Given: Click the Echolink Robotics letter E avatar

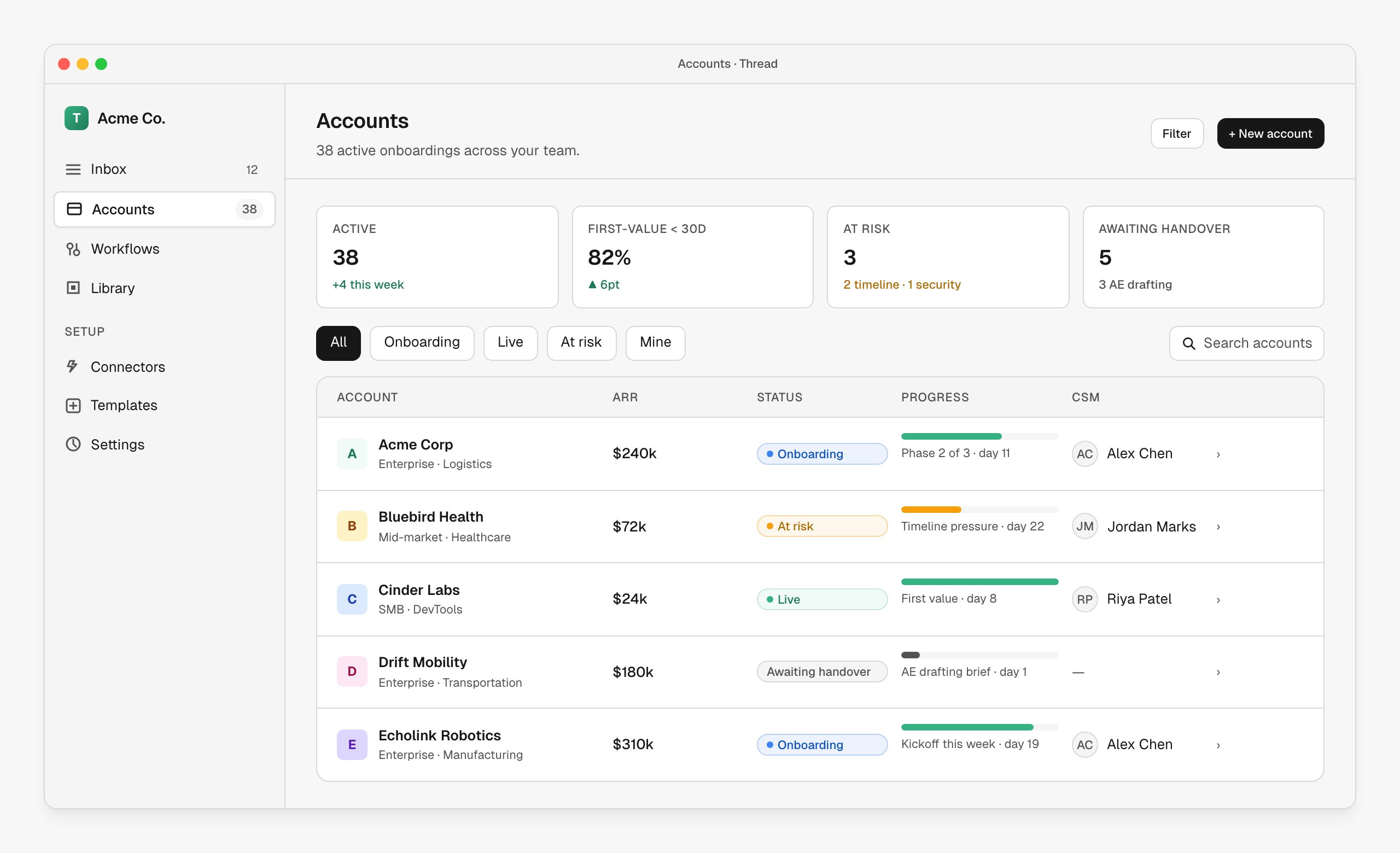Looking at the screenshot, I should 352,745.
